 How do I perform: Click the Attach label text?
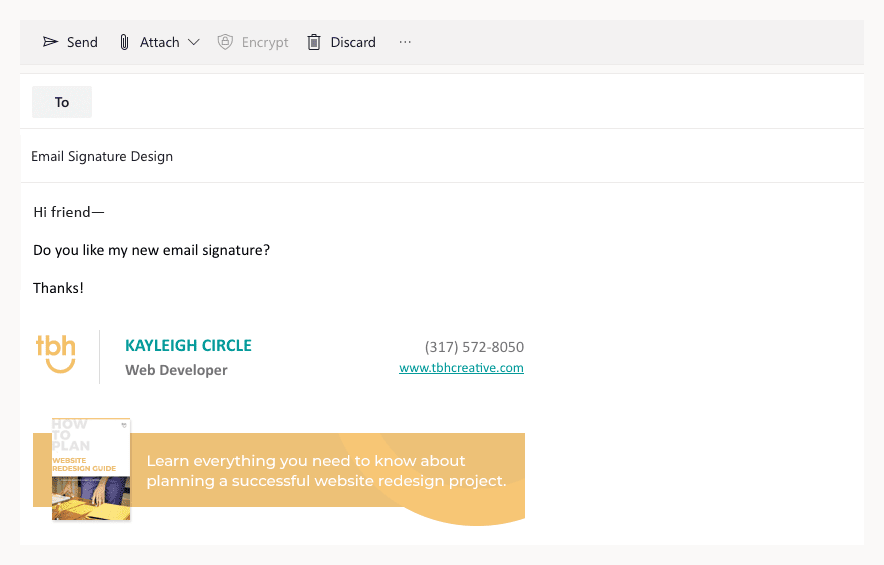coord(160,42)
